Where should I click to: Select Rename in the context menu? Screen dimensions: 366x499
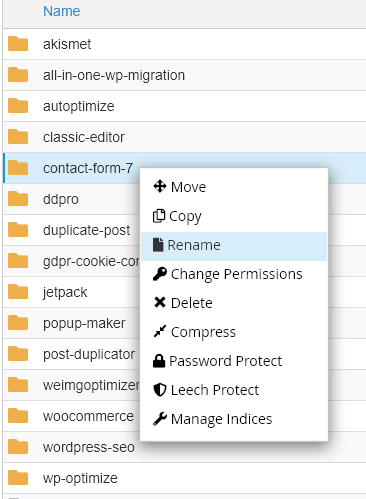pos(234,246)
